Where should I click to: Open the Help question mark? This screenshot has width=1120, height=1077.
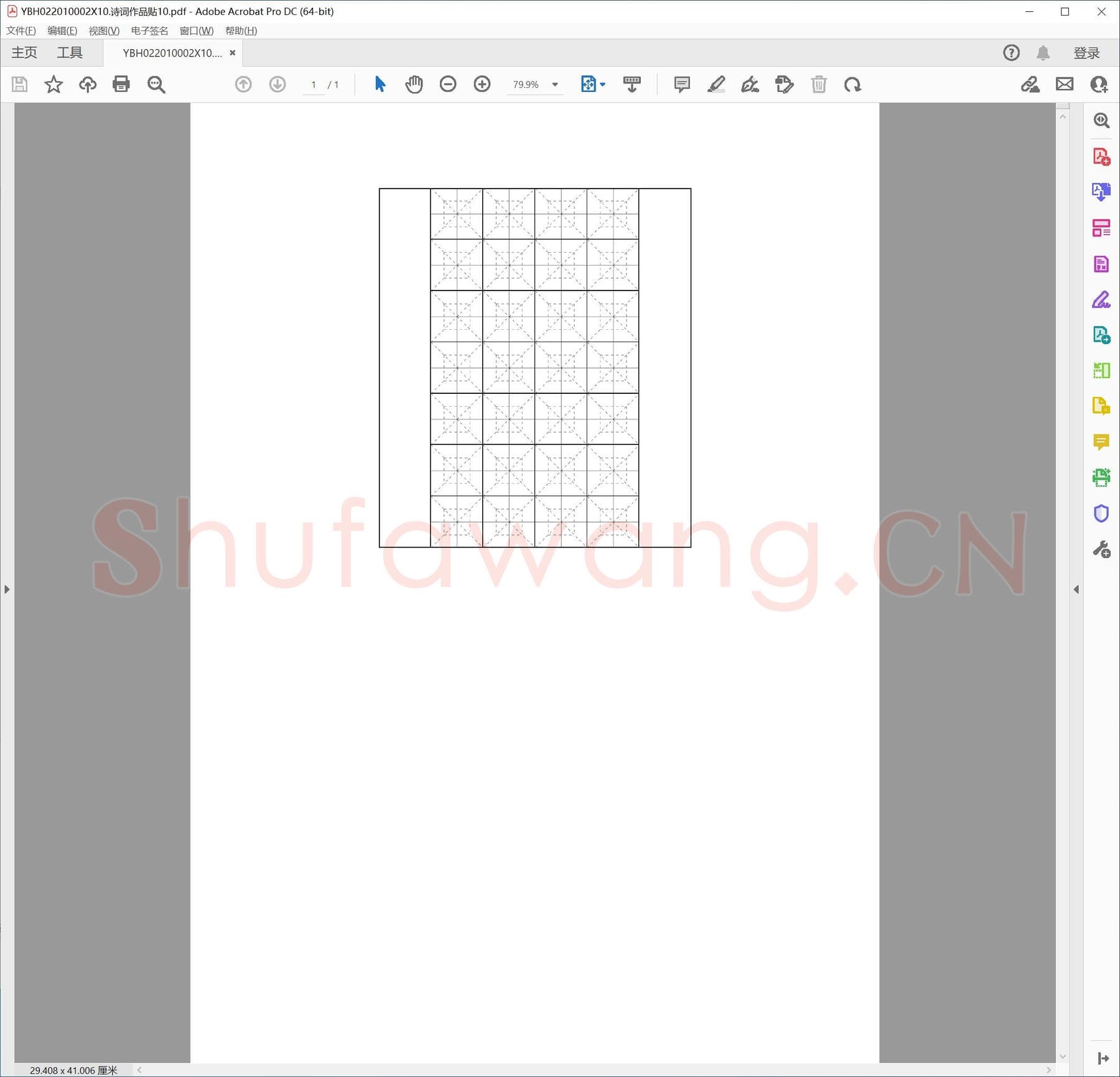pyautogui.click(x=1012, y=53)
